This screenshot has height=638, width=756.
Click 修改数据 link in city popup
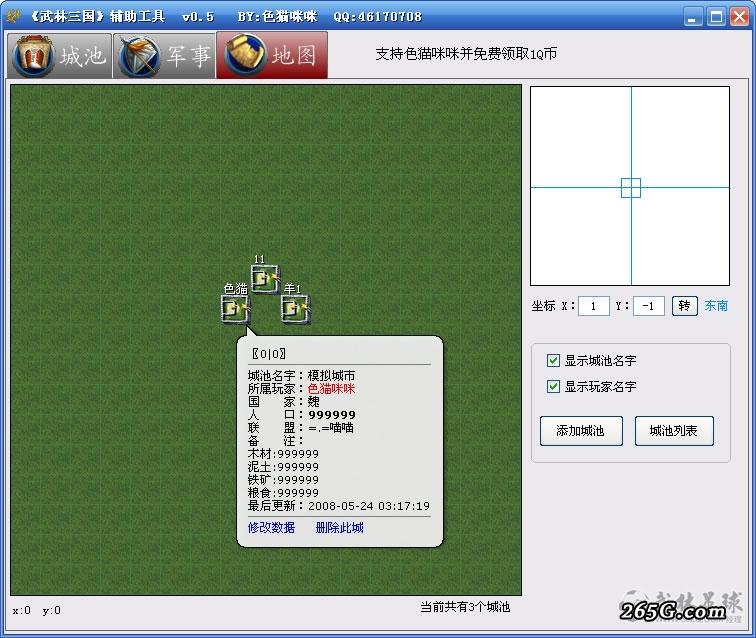pos(271,528)
